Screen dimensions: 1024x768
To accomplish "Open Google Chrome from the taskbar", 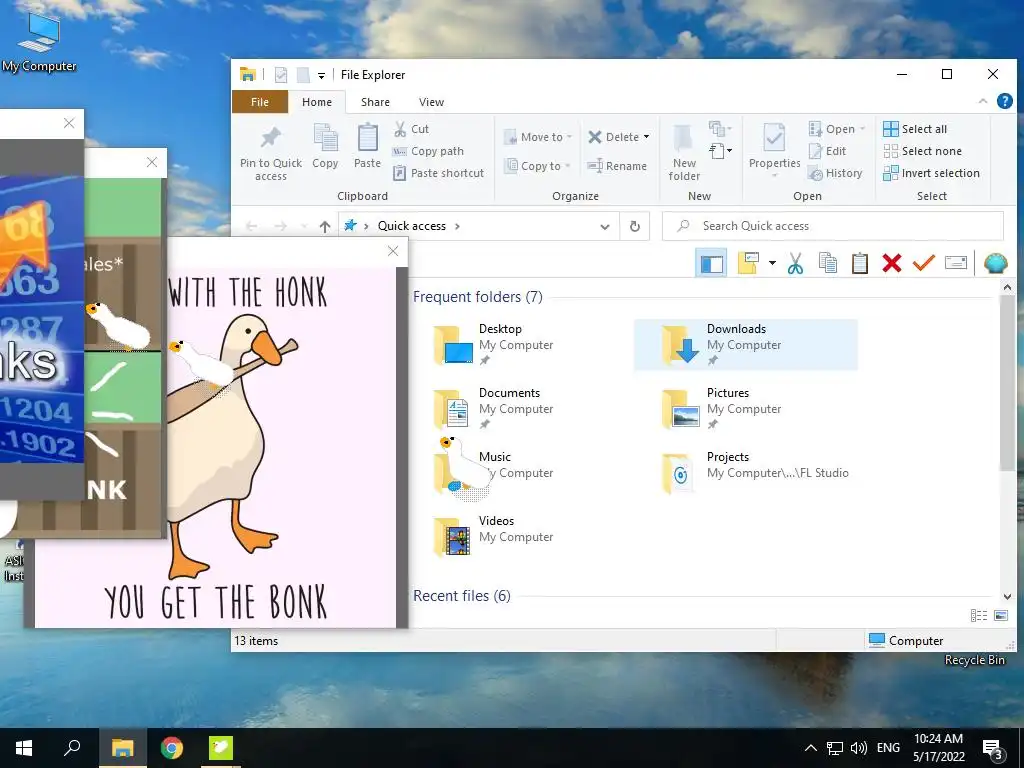I will (172, 748).
